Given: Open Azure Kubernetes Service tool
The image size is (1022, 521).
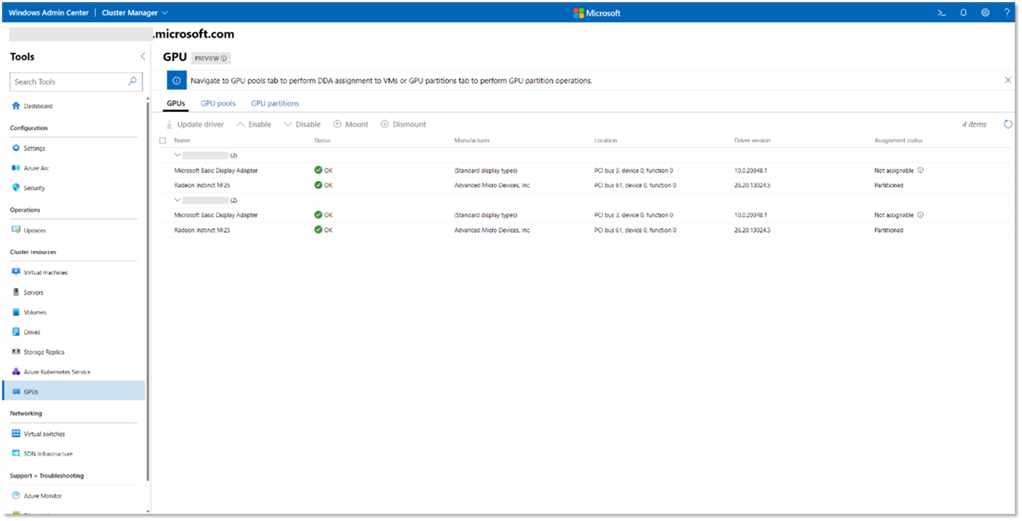Looking at the screenshot, I should (57, 372).
